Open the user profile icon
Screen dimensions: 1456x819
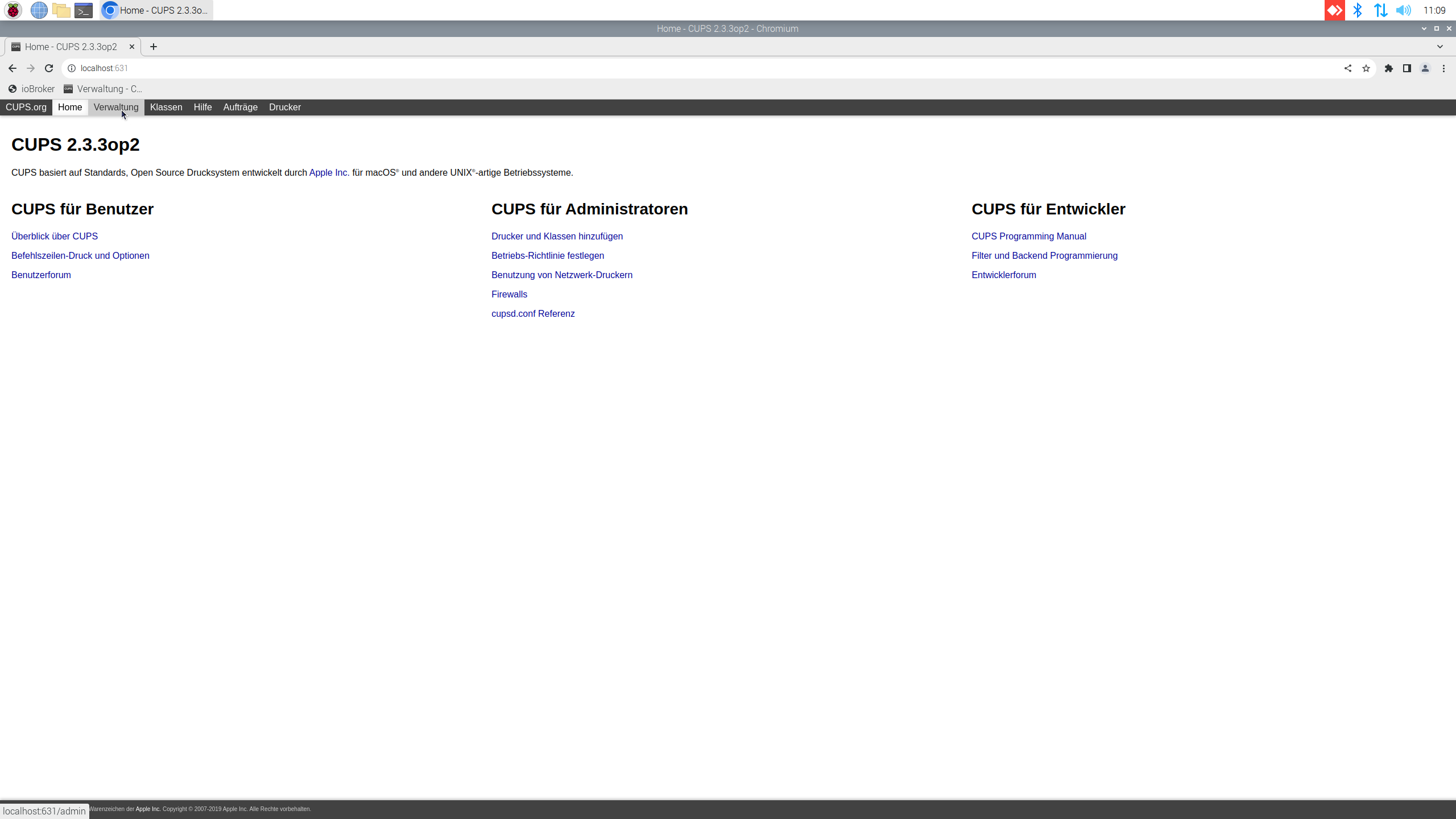pyautogui.click(x=1425, y=68)
